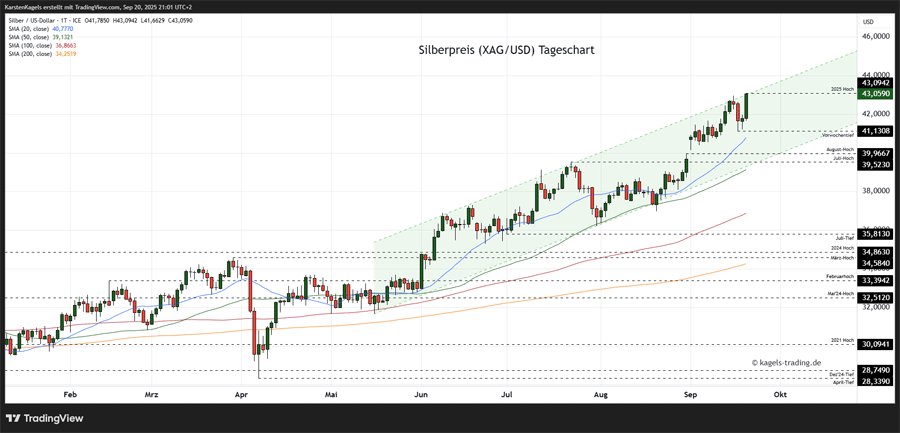The height and width of the screenshot is (433, 900).
Task: Toggle the SMA (200, close) indicator legend
Action: click(28, 54)
